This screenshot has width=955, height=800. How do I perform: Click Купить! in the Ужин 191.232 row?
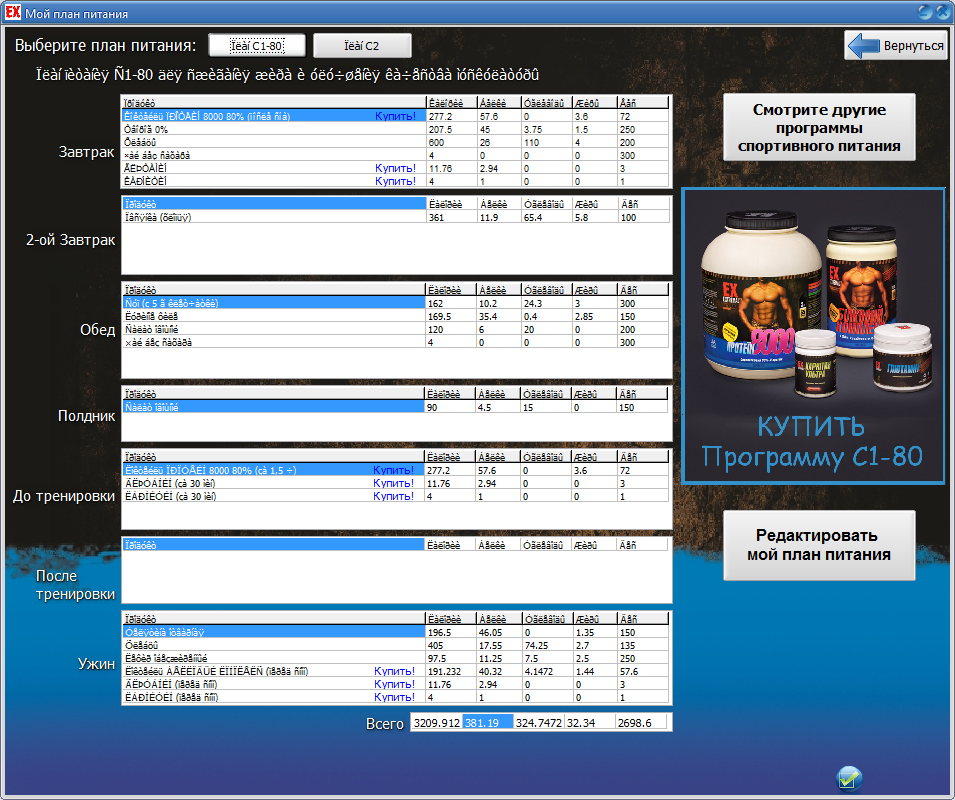point(395,671)
